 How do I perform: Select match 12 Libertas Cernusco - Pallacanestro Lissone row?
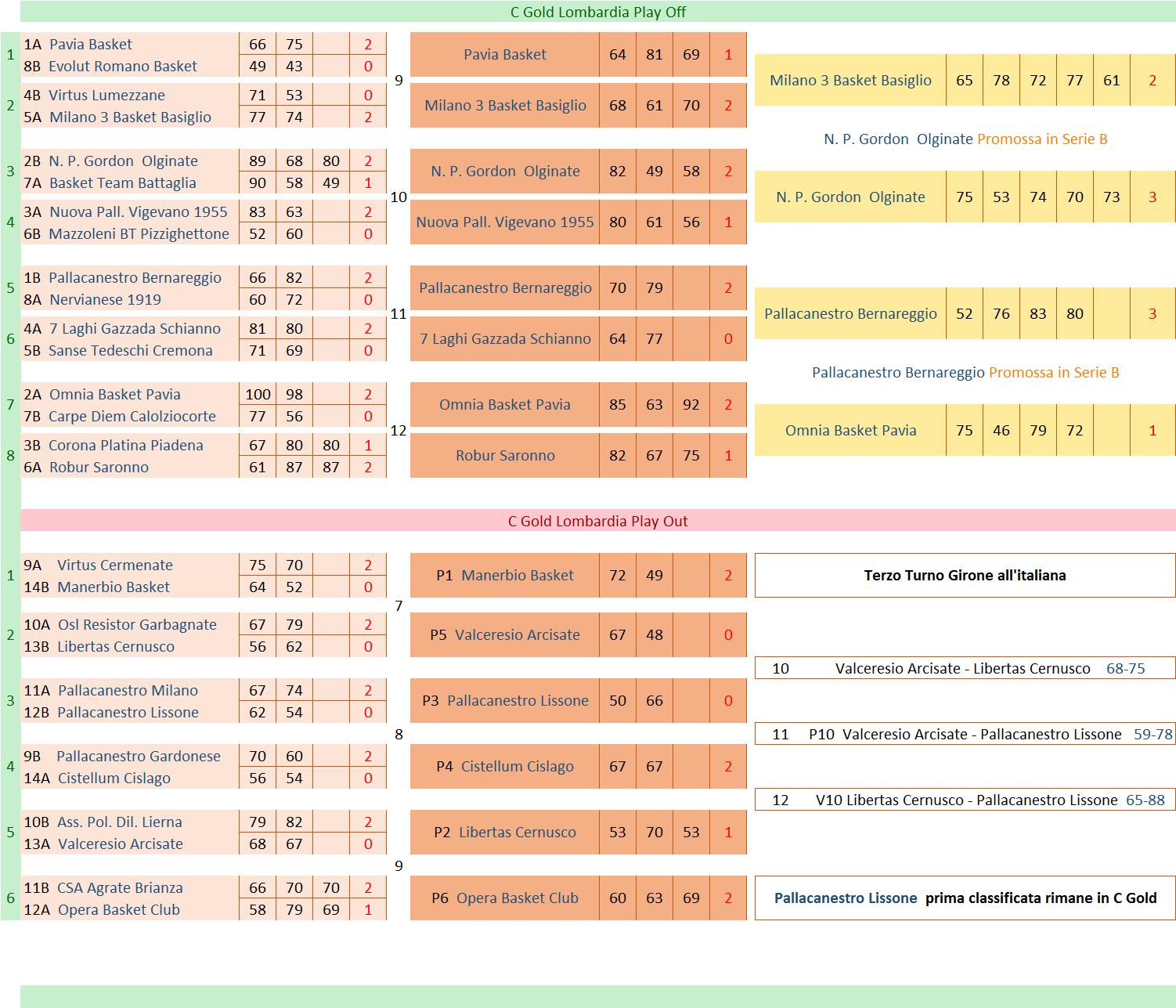coord(965,800)
